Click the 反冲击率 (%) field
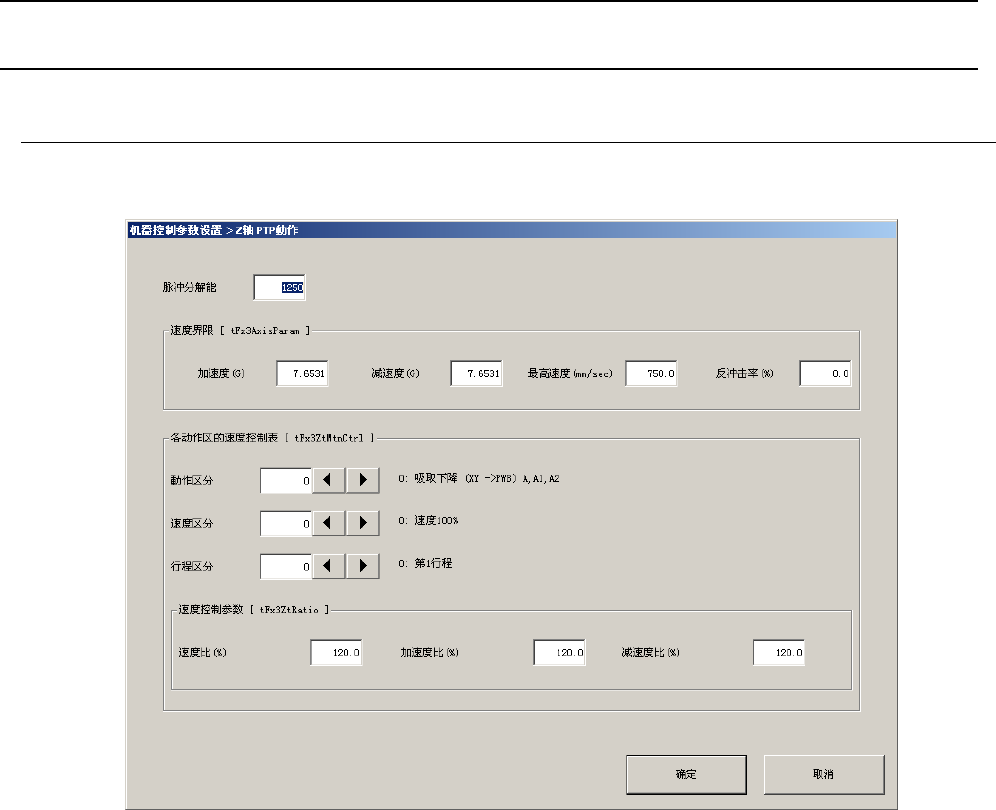 tap(825, 374)
